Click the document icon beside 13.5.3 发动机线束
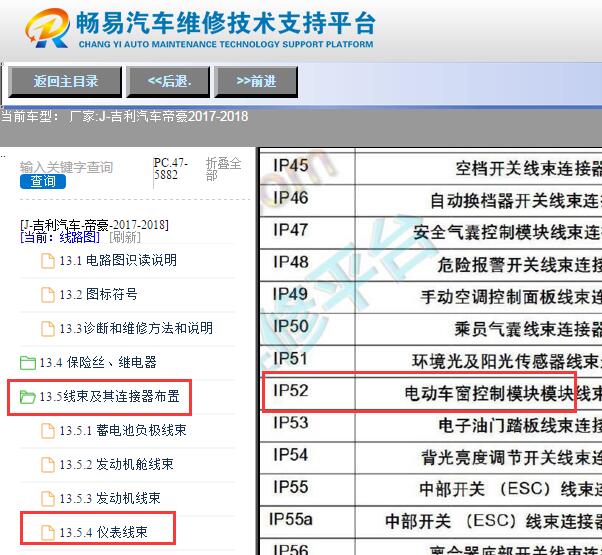Screen dimensions: 602x555 click(x=48, y=499)
